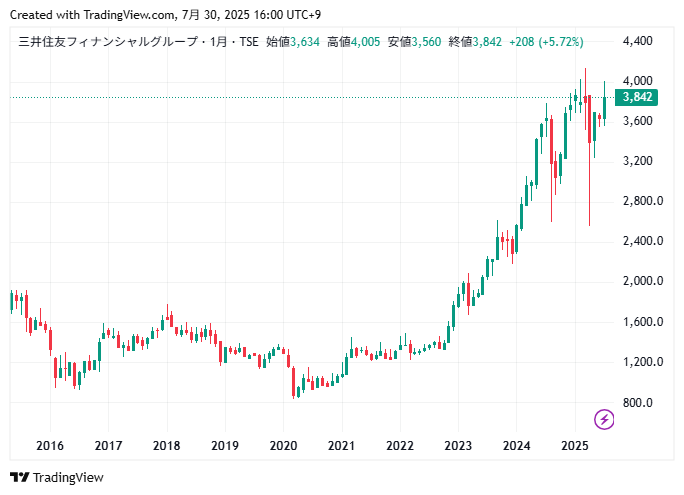This screenshot has width=684, height=495.
Task: Click the 2019 label on time axis
Action: click(x=225, y=446)
